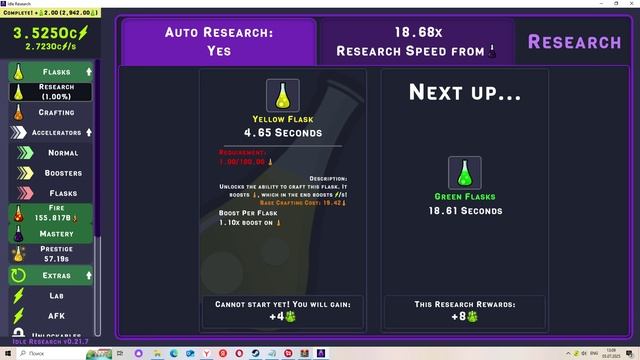Show hidden system tray icons
The image size is (640, 360).
568,353
